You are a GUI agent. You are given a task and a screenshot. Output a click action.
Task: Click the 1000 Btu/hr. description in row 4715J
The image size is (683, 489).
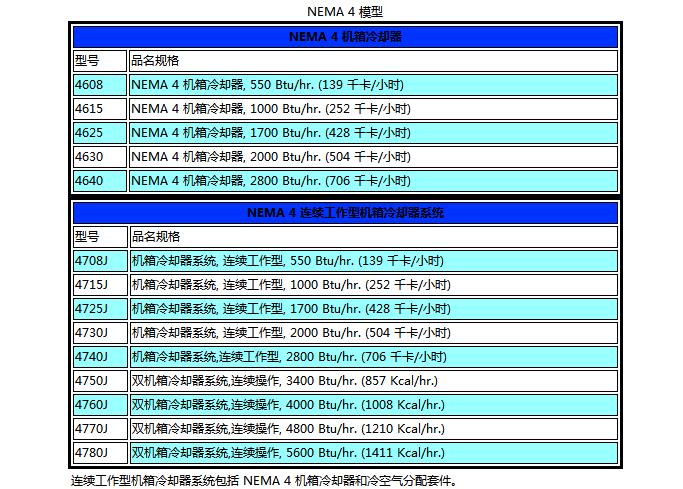tap(374, 285)
